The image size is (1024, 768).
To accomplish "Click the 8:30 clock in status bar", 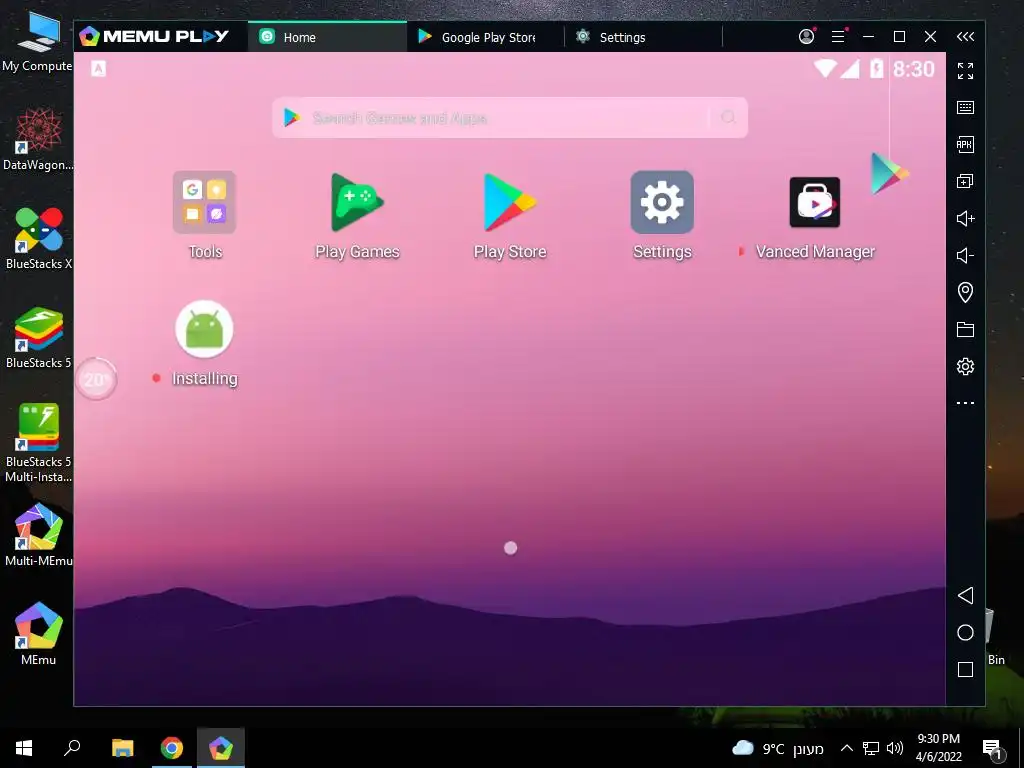I will click(914, 69).
